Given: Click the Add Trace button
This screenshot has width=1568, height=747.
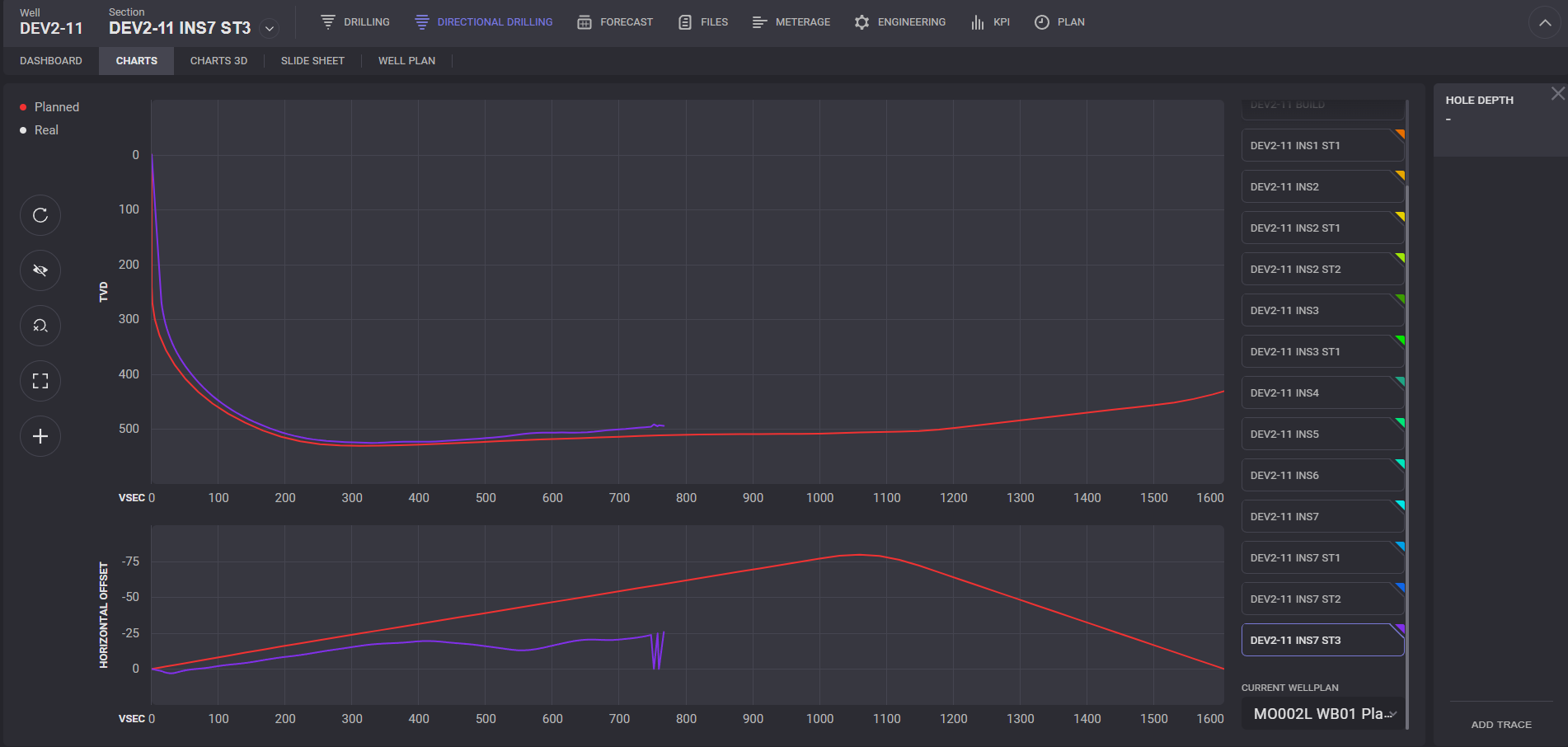Looking at the screenshot, I should (x=1500, y=725).
